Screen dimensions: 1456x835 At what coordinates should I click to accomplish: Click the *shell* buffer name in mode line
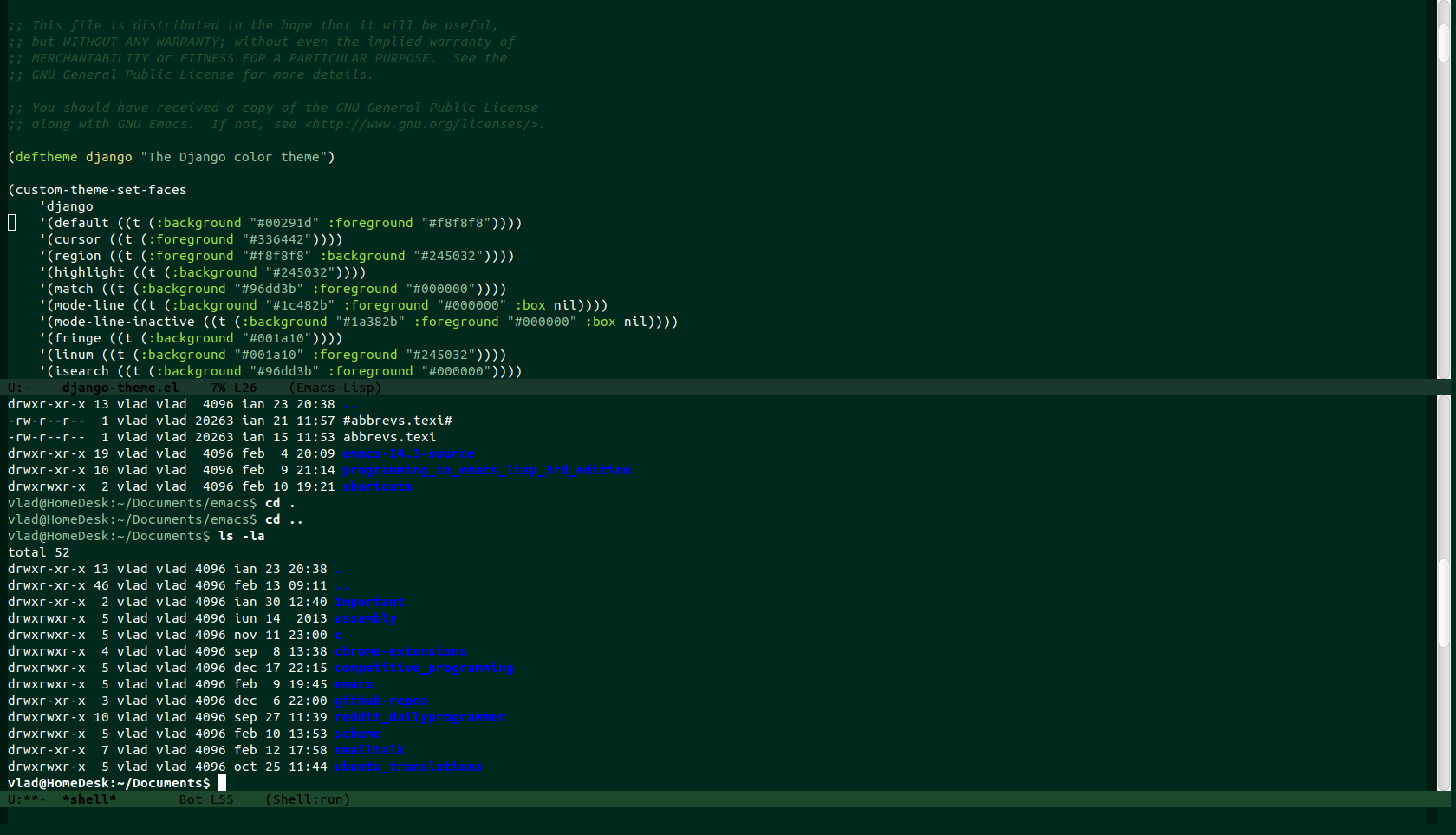tap(89, 799)
